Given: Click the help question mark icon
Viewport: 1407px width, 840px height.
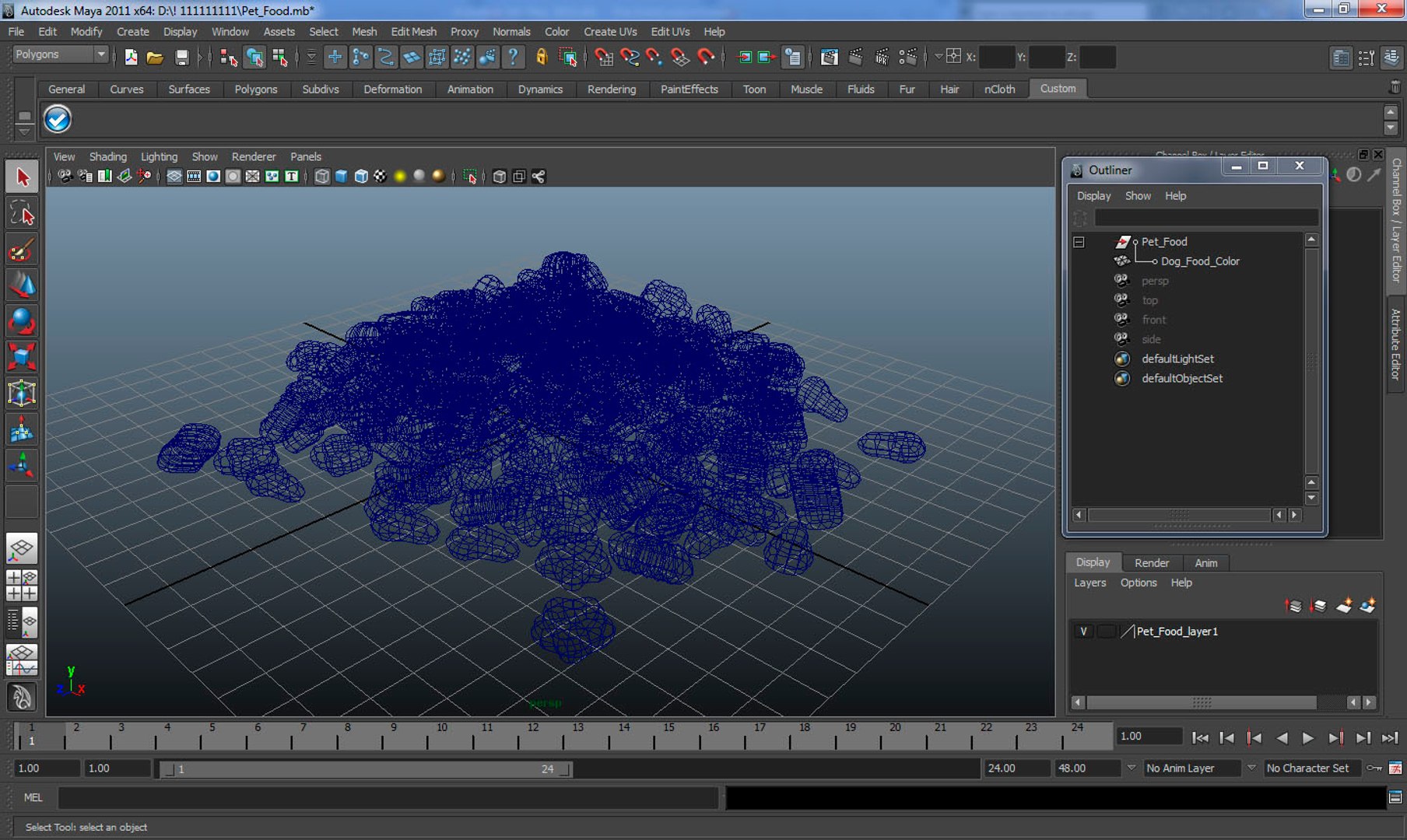Looking at the screenshot, I should (x=513, y=57).
